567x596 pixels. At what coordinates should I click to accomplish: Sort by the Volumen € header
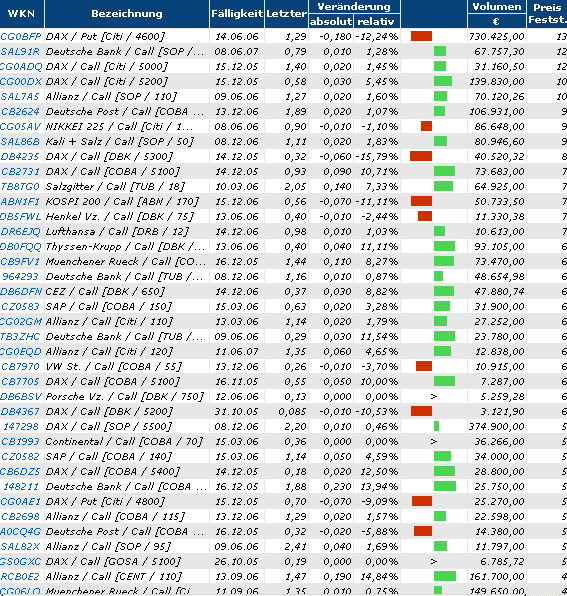[496, 14]
